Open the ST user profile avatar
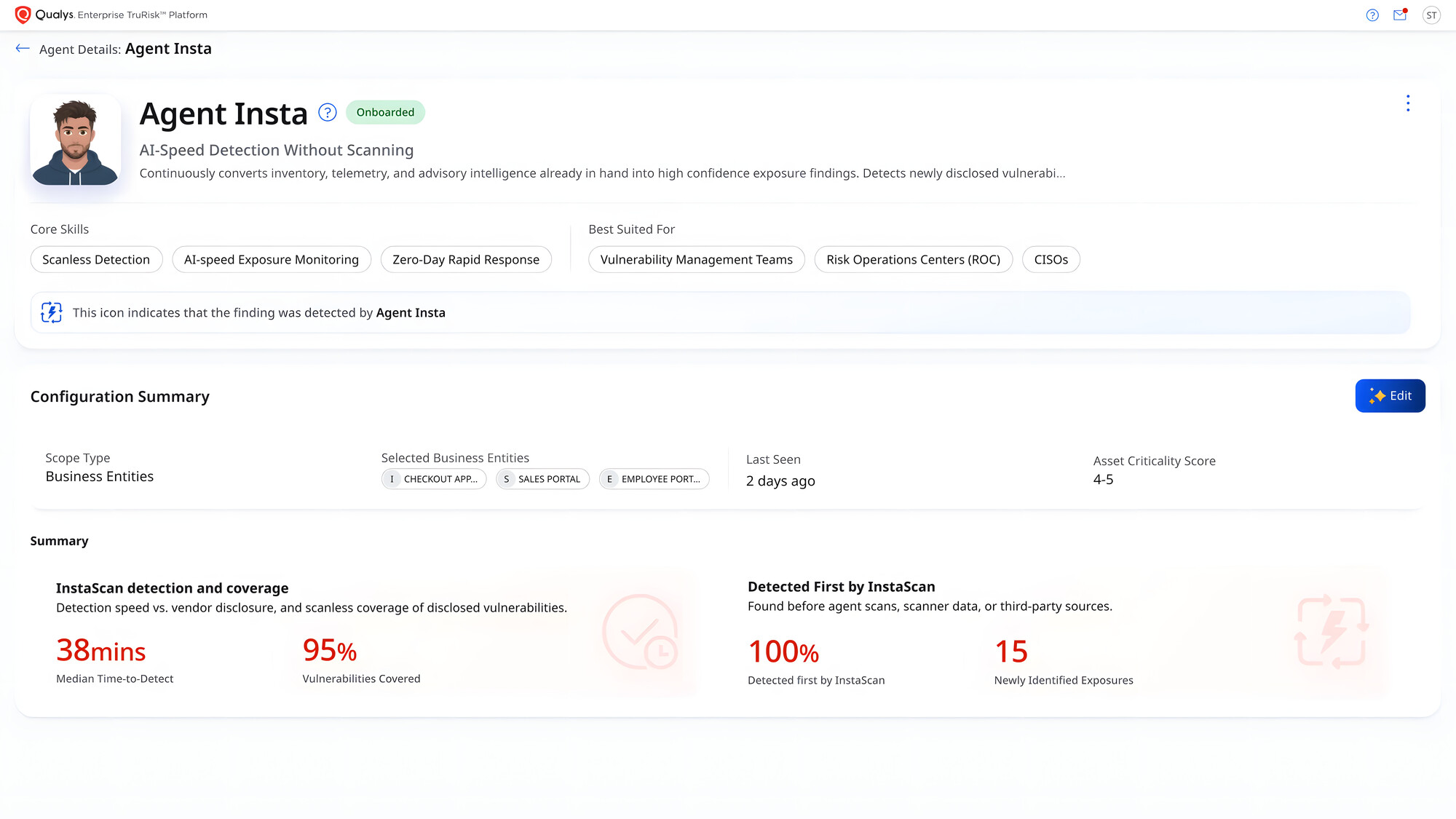Image resolution: width=1456 pixels, height=819 pixels. coord(1431,15)
